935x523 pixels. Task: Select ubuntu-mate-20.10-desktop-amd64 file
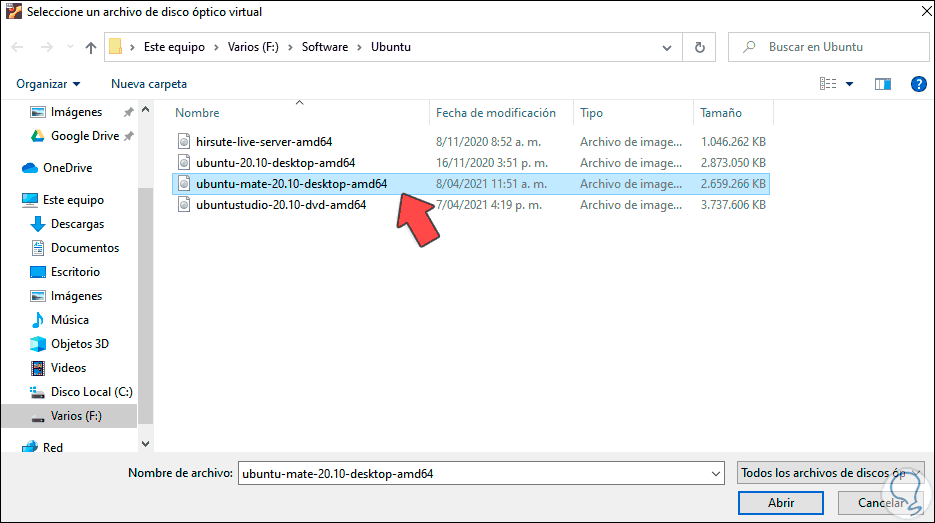coord(292,184)
